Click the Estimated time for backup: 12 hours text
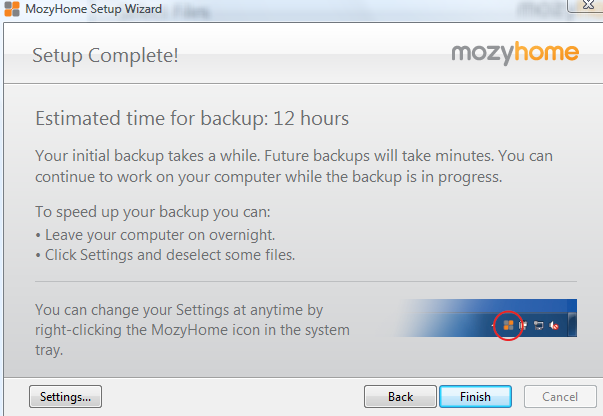Viewport: 603px width, 416px height. tap(192, 118)
